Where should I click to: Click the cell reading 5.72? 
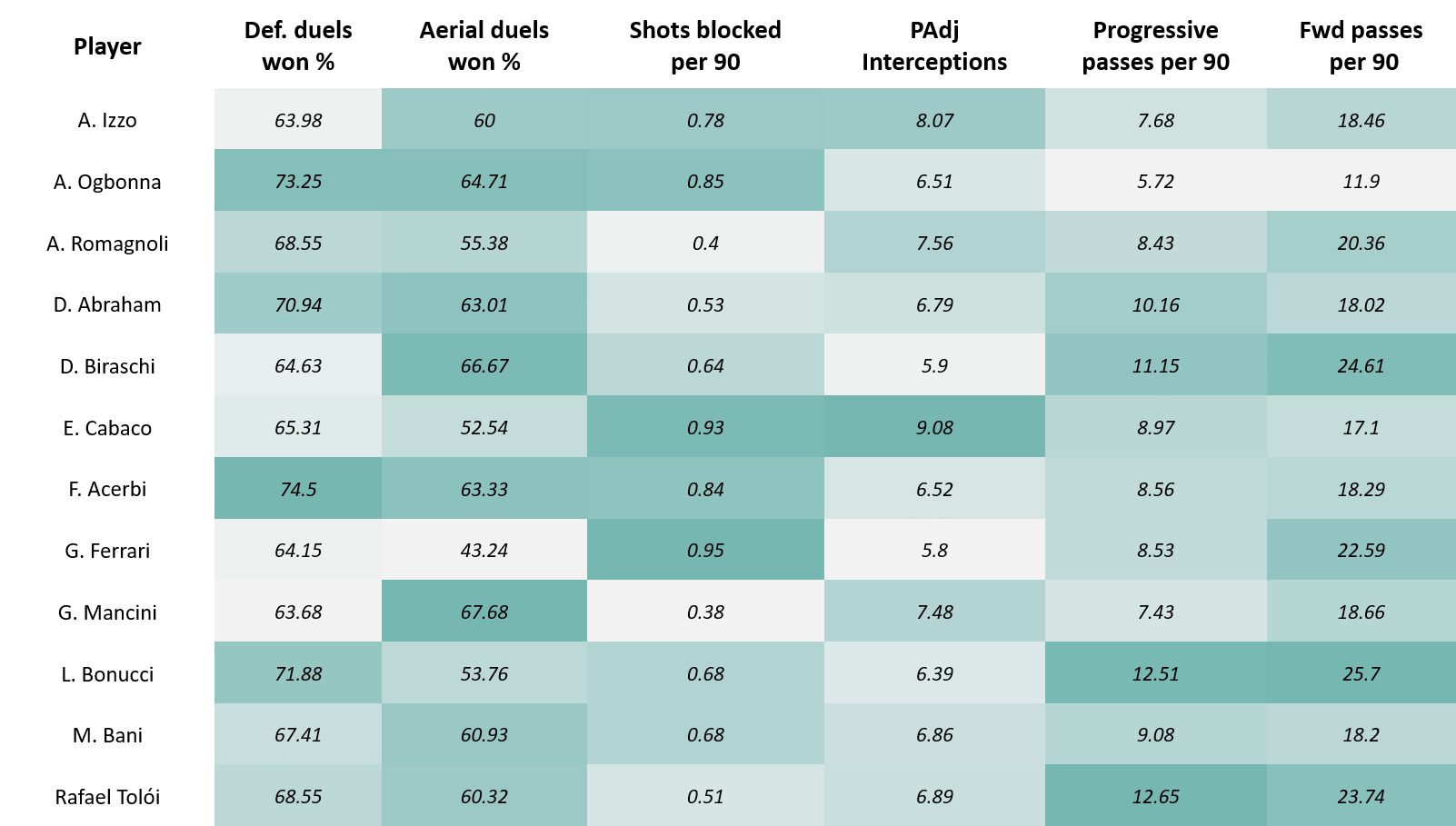click(1155, 181)
